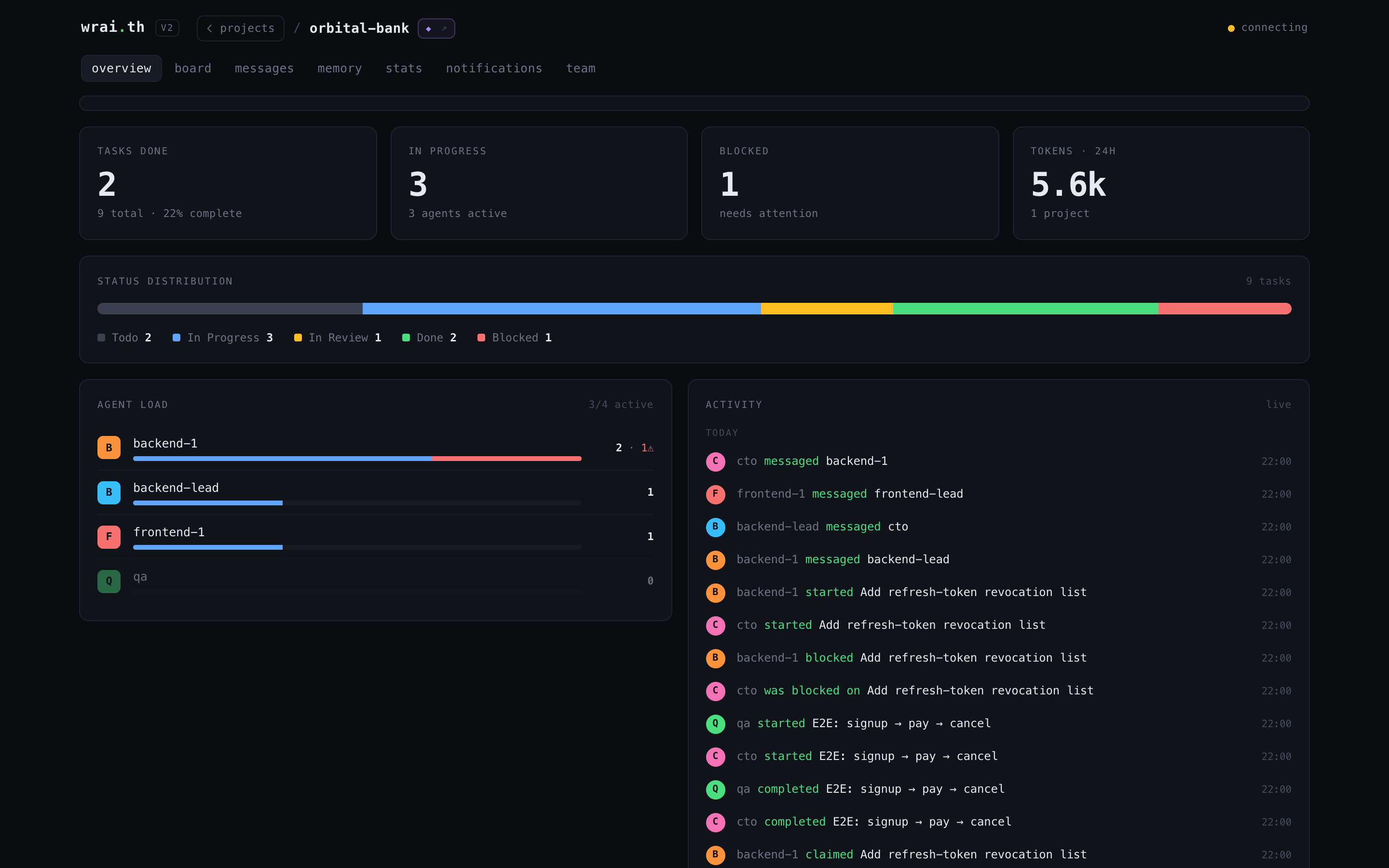Click the green Done segment of the status bar
The image size is (1389, 868).
pos(1026,309)
